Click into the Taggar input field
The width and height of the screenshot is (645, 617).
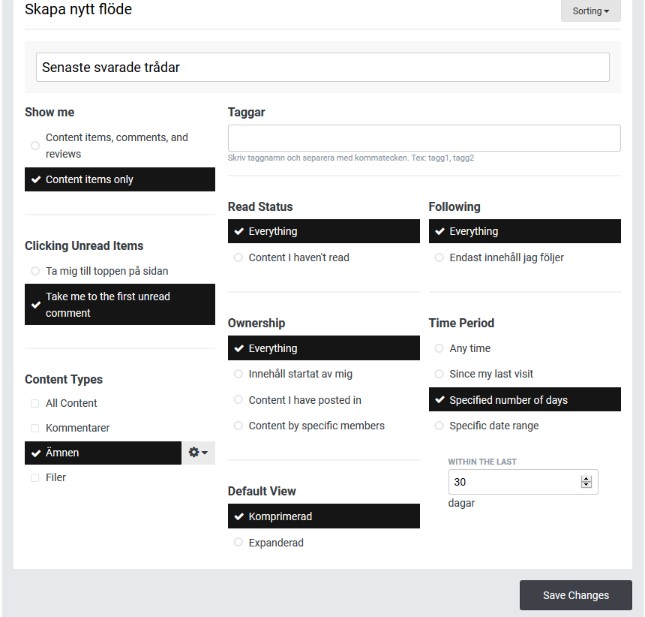(x=423, y=138)
